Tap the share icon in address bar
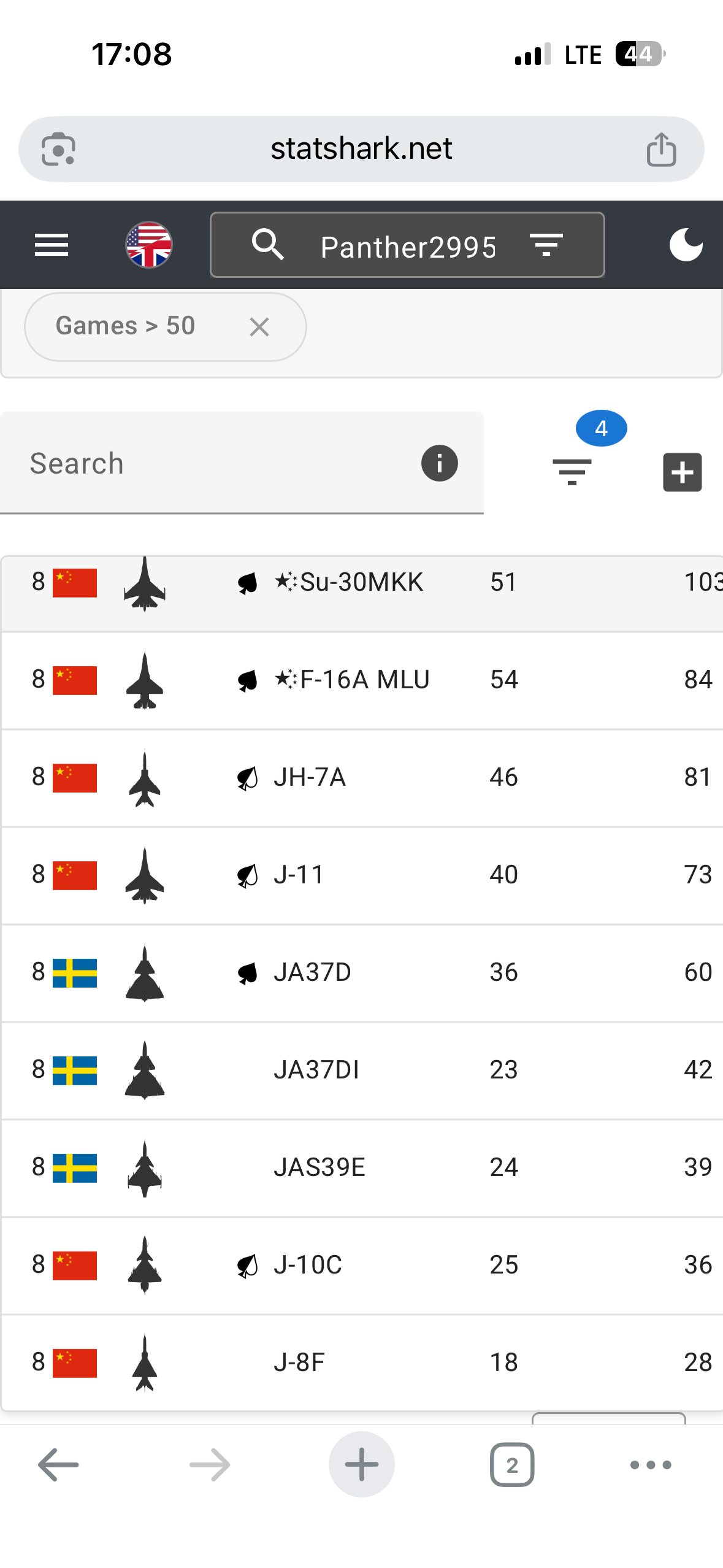 (x=661, y=149)
